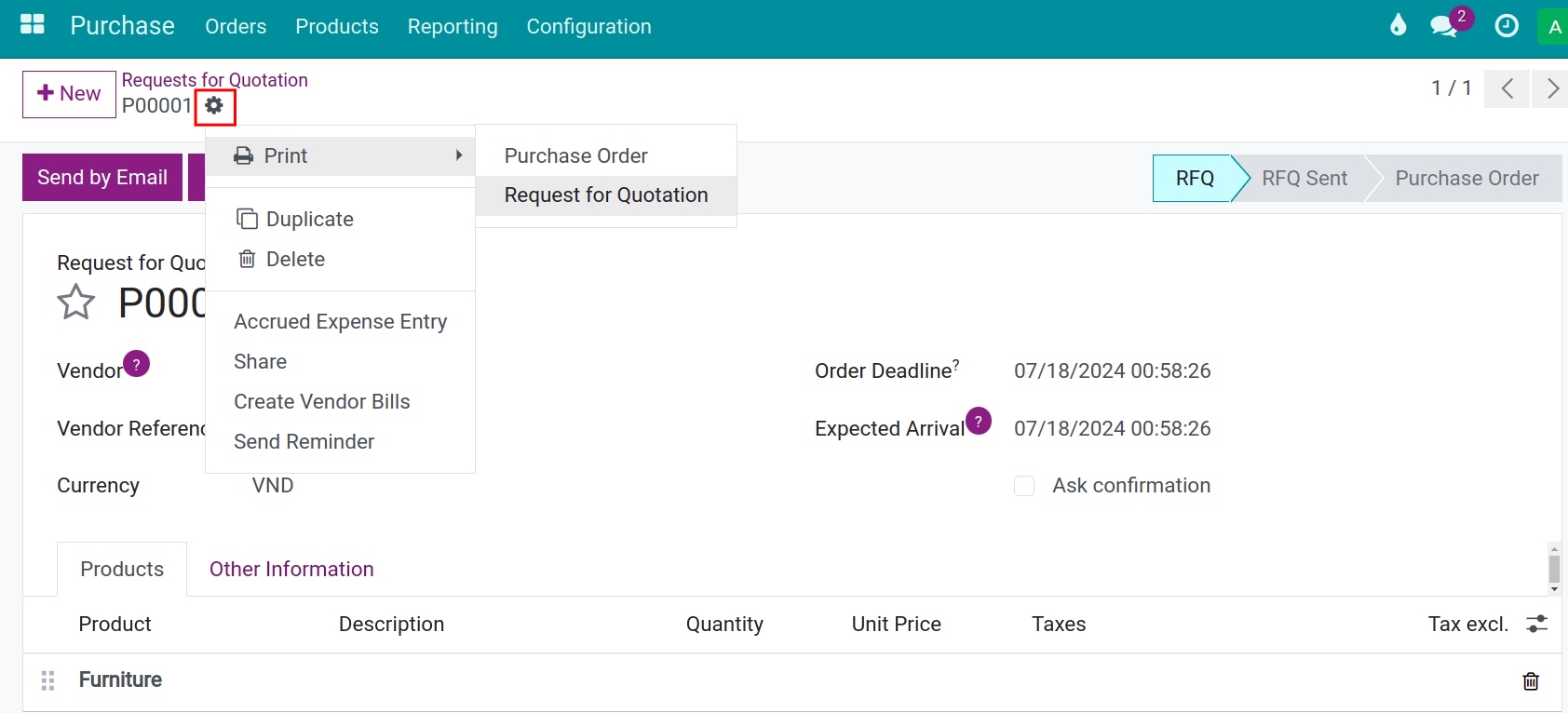Delete the Furniture line with trash icon
1568x713 pixels.
(x=1531, y=681)
